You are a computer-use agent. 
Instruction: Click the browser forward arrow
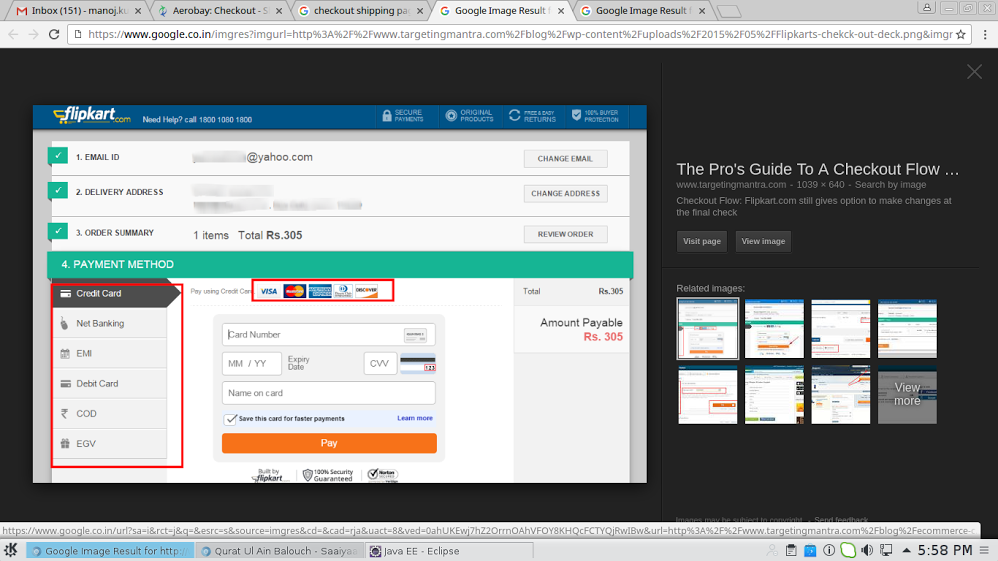[x=33, y=34]
